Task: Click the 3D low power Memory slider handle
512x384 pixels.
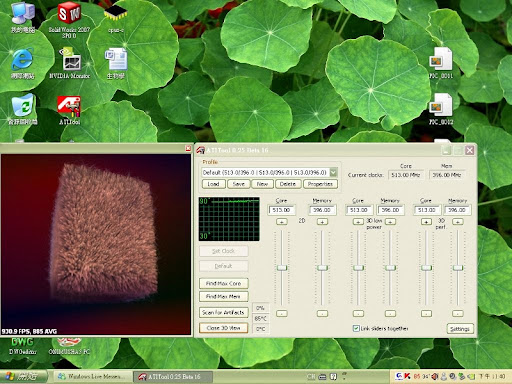Action: coord(390,268)
